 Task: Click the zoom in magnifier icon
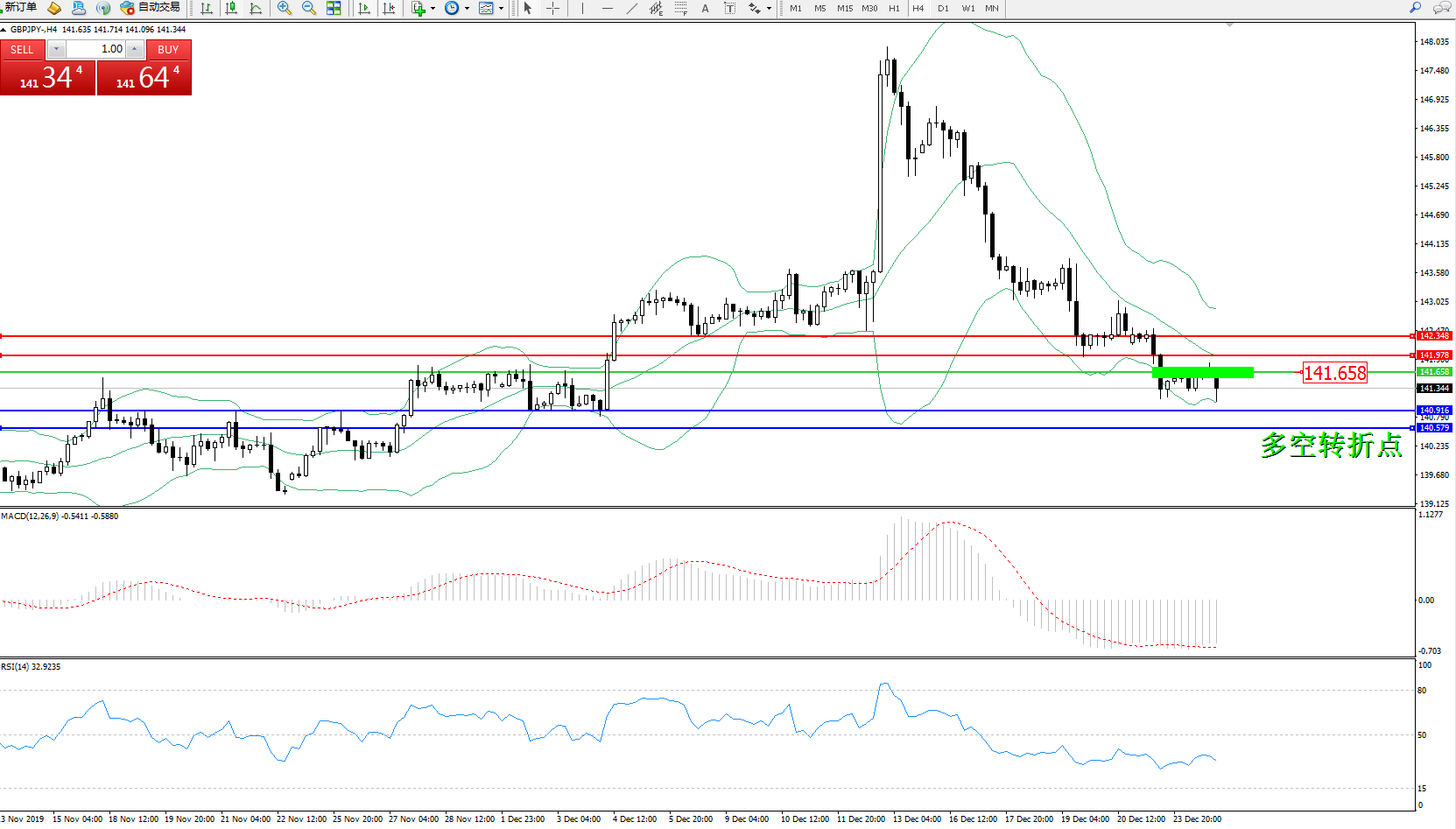pyautogui.click(x=284, y=8)
